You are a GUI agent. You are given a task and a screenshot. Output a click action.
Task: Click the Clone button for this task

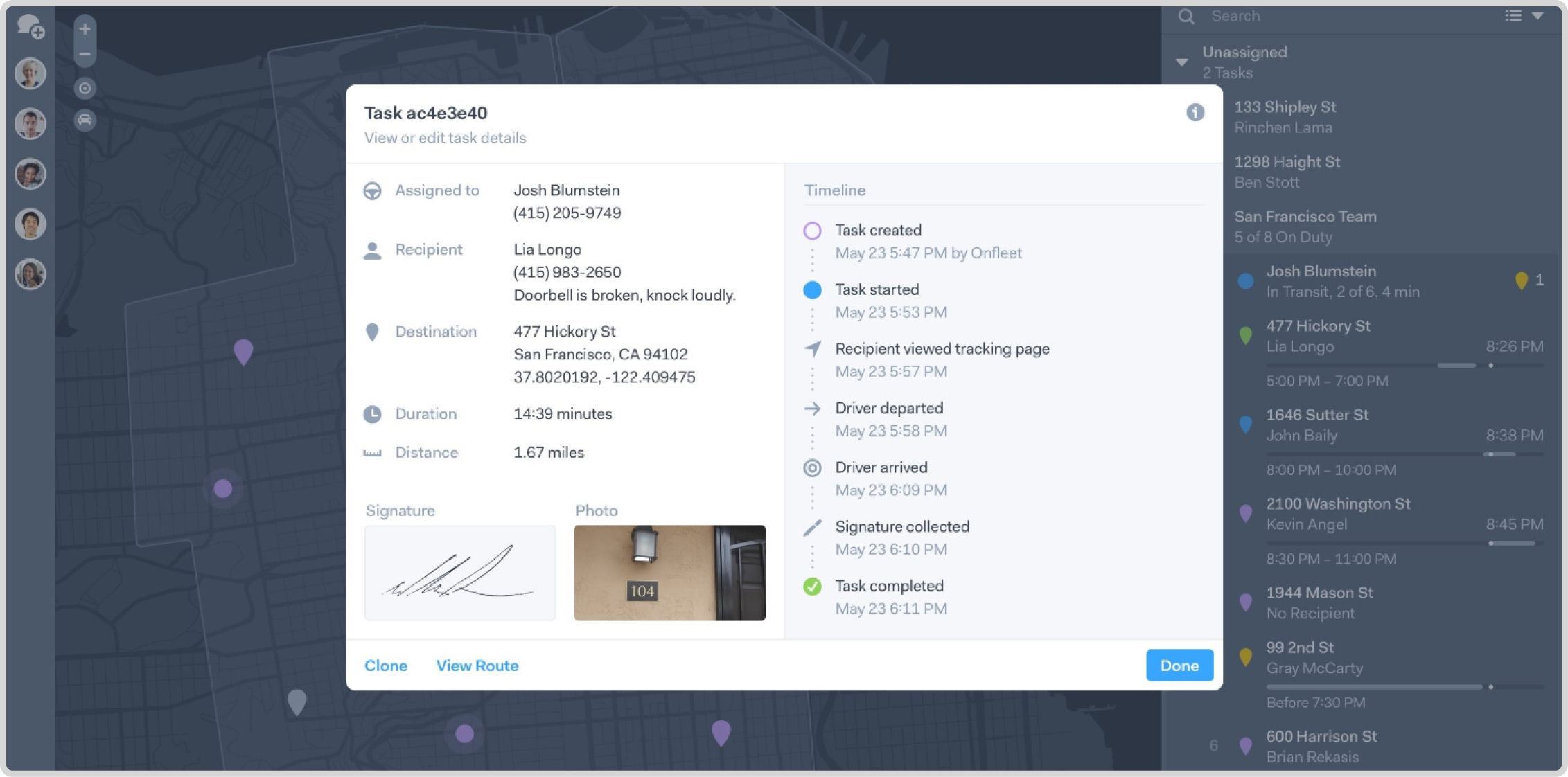click(x=386, y=665)
